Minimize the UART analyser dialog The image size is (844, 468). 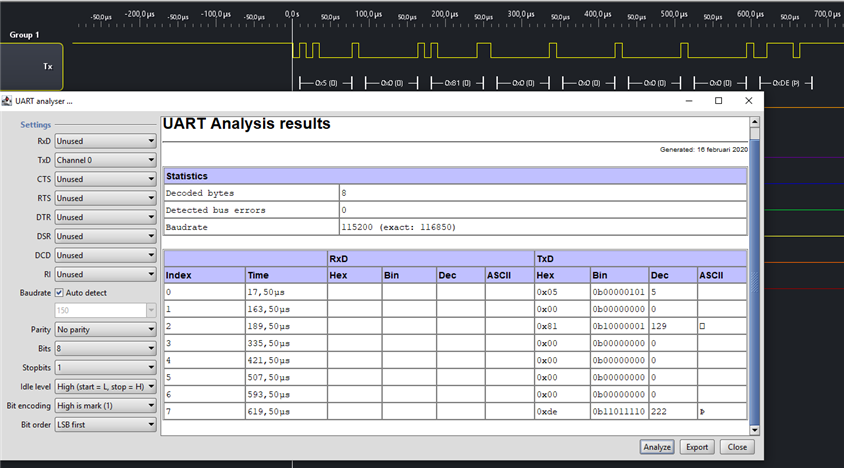688,101
